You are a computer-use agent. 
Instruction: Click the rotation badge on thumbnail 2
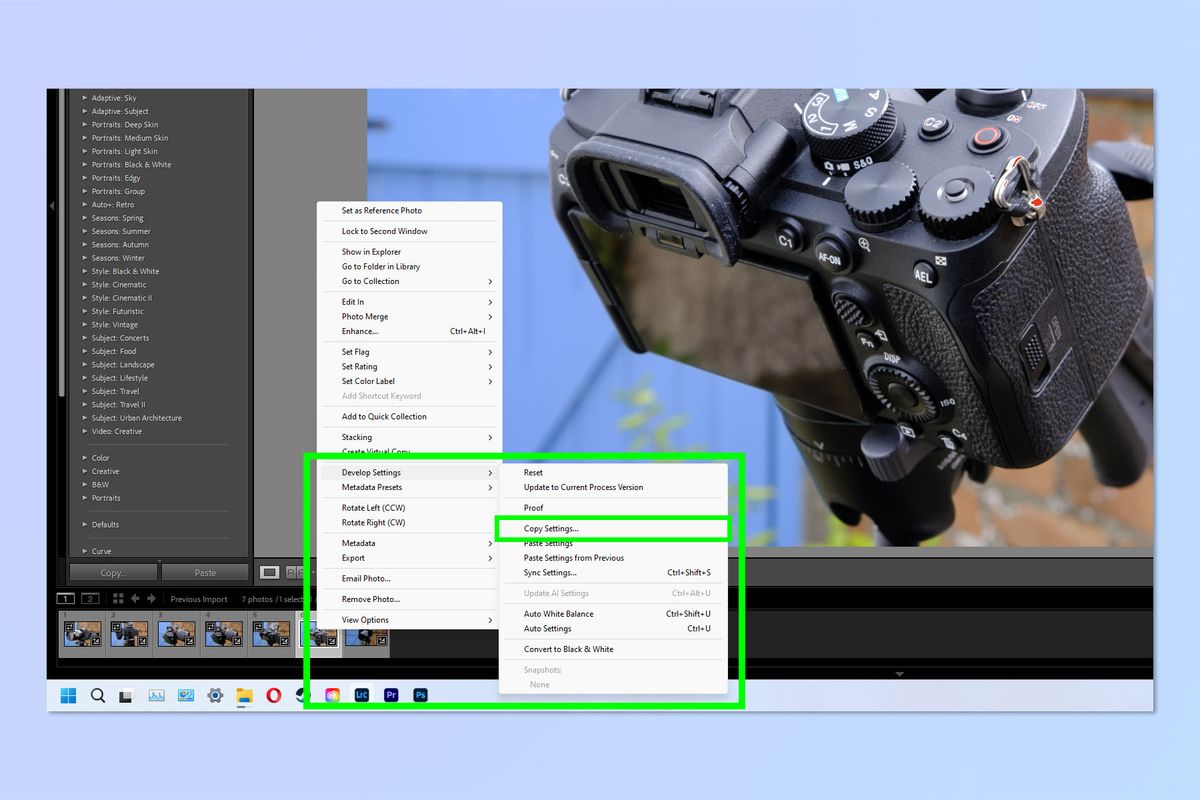[x=117, y=626]
